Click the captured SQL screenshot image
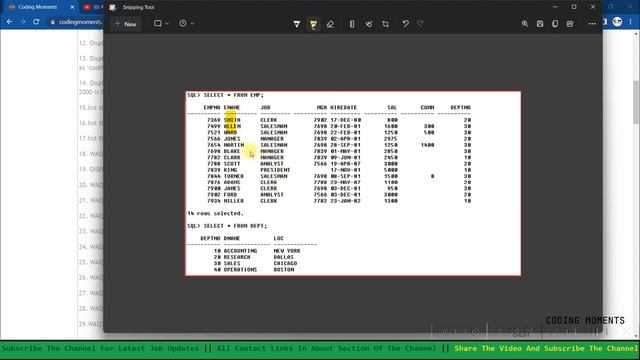This screenshot has width=640, height=360. click(353, 183)
